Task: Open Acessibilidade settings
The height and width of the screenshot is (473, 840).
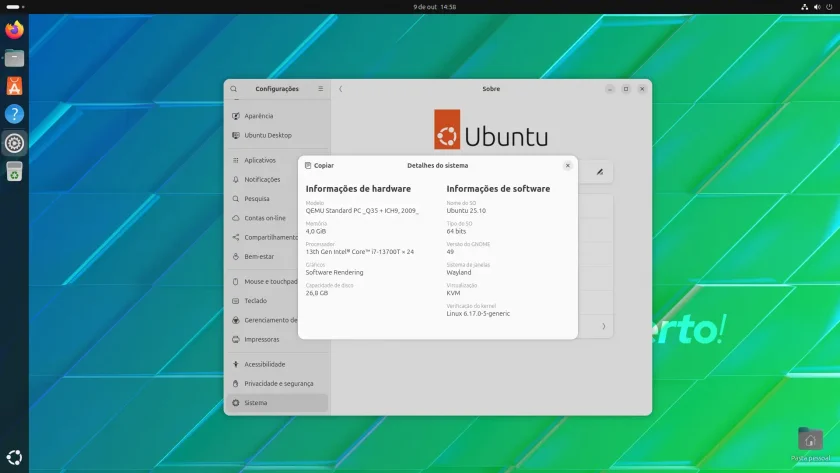Action: [x=277, y=364]
